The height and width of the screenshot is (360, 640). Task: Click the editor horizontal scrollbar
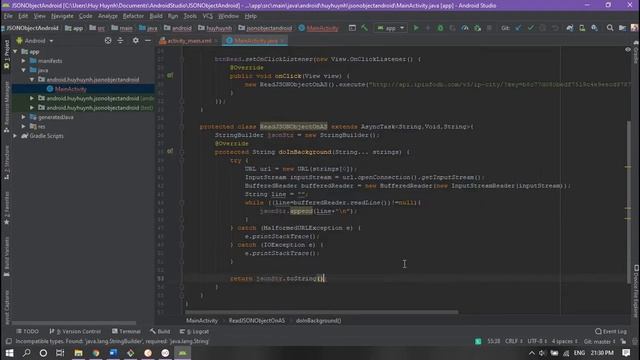322,312
